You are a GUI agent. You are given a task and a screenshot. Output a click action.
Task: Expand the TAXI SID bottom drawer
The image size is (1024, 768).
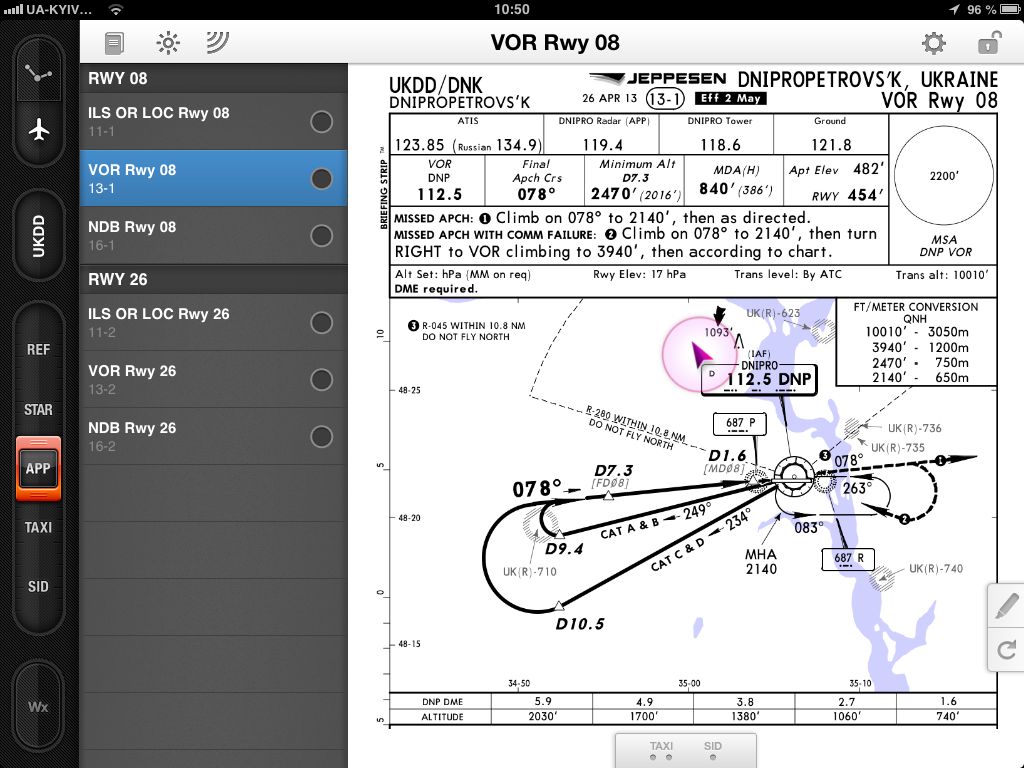[685, 750]
